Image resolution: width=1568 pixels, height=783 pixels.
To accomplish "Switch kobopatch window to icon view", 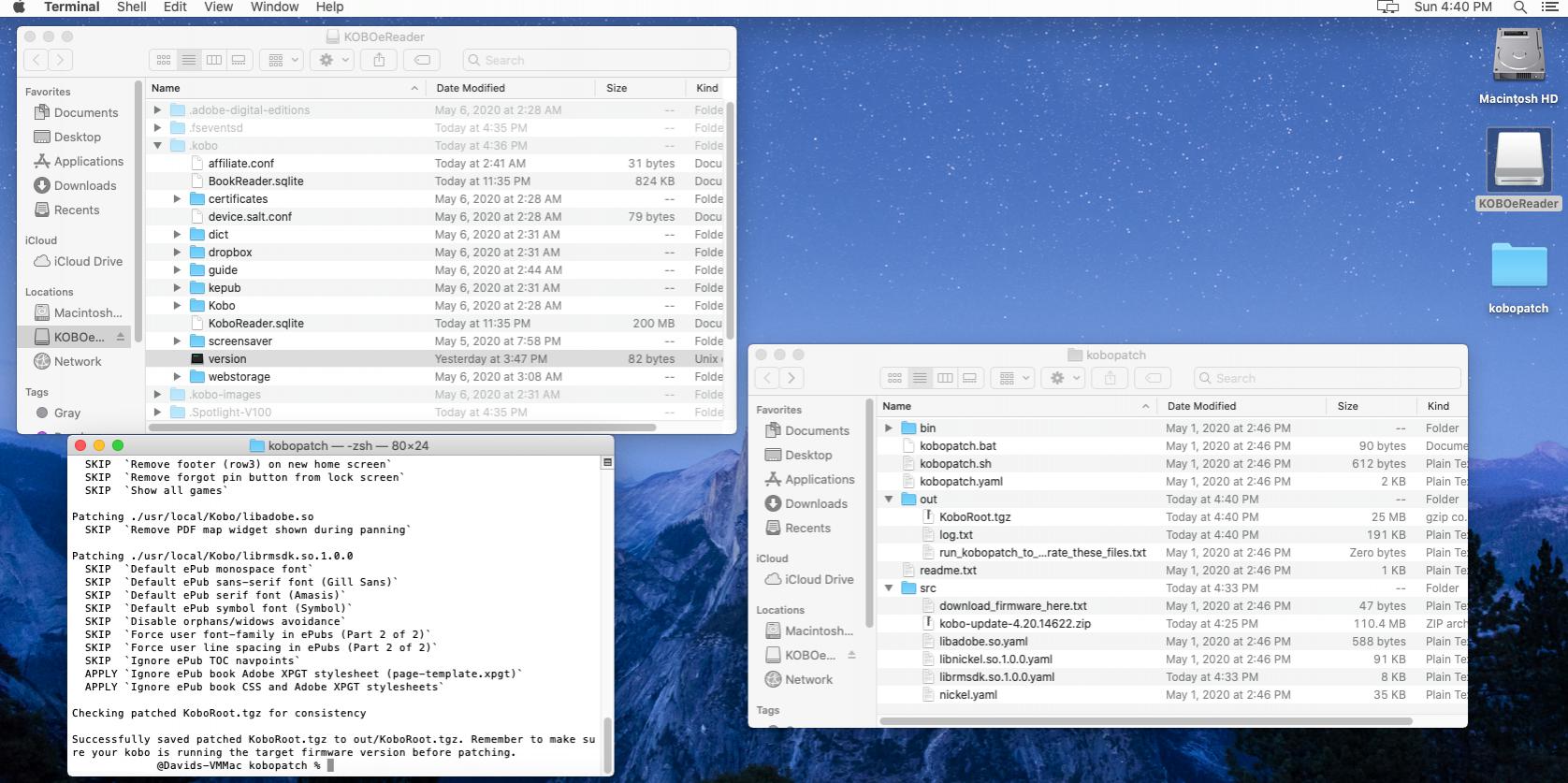I will click(x=894, y=378).
